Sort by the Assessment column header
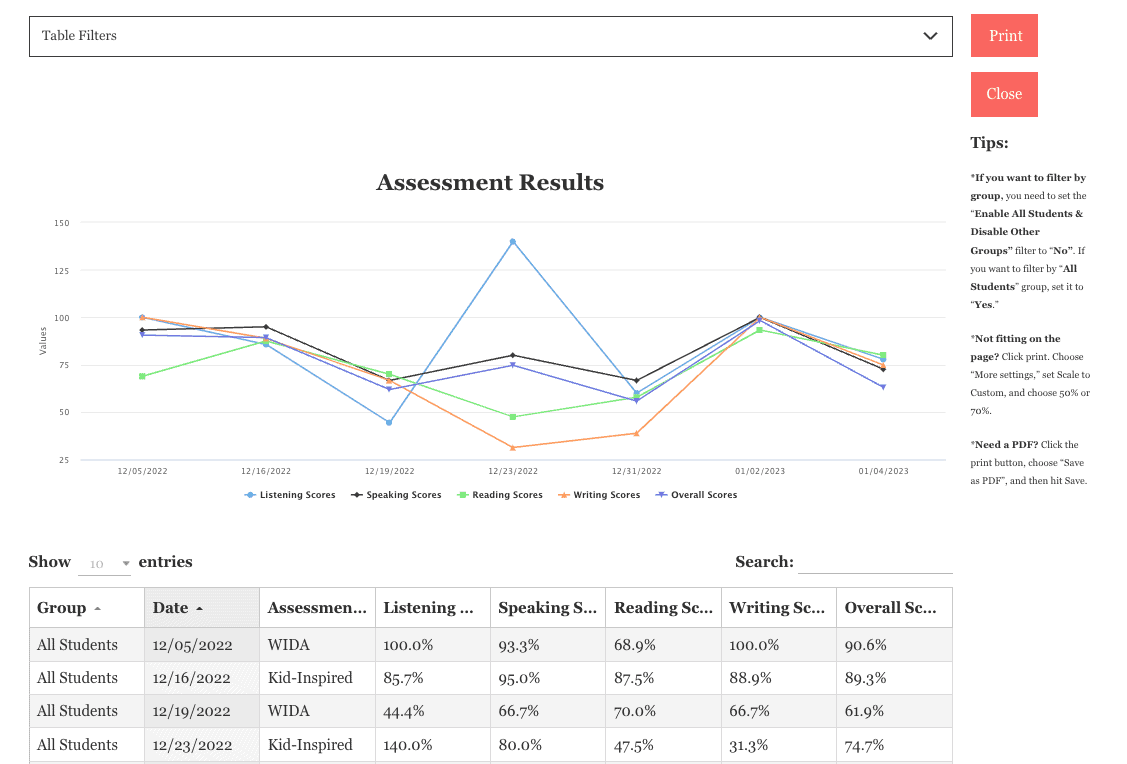The image size is (1127, 764). coord(317,607)
